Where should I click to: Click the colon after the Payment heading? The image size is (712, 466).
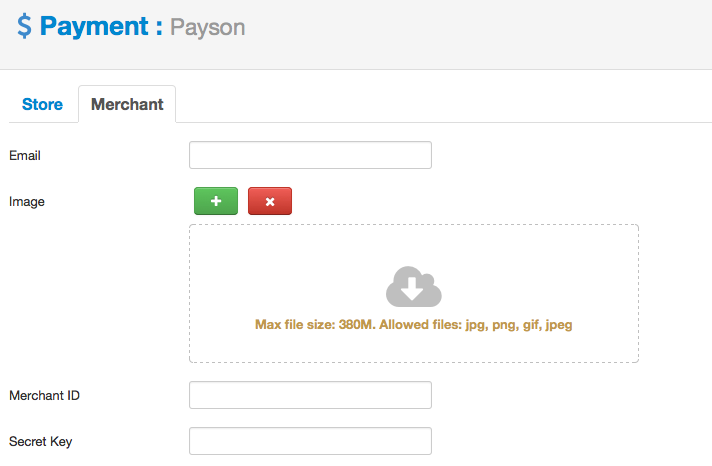pos(159,28)
